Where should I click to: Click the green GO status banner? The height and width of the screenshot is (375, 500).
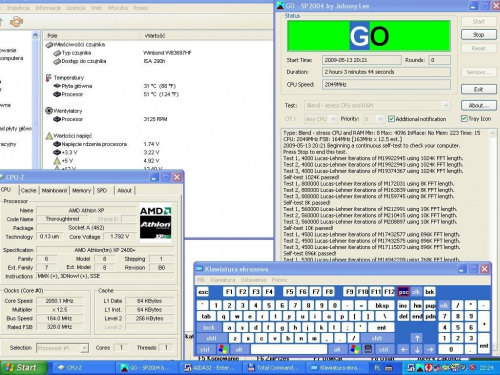point(369,35)
